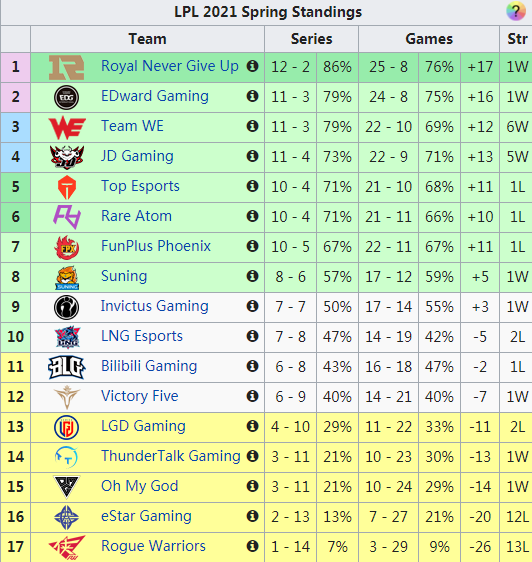Open info icon for ThunderTalk Gaming
The height and width of the screenshot is (562, 532).
[x=252, y=456]
